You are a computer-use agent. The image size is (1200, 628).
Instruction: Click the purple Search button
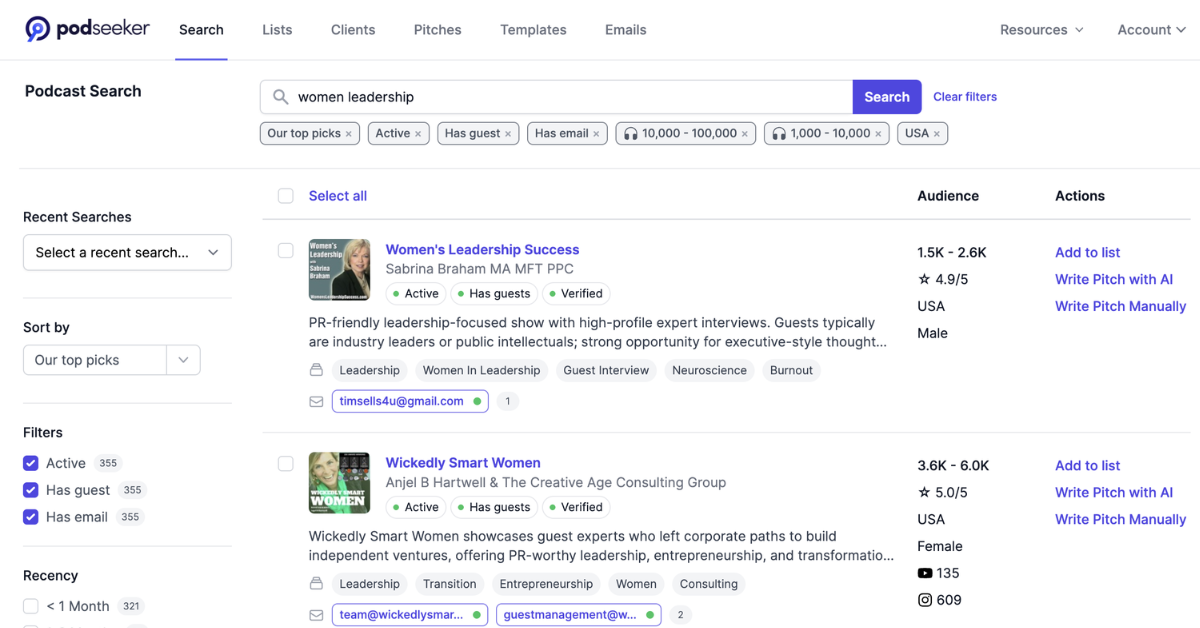(887, 97)
